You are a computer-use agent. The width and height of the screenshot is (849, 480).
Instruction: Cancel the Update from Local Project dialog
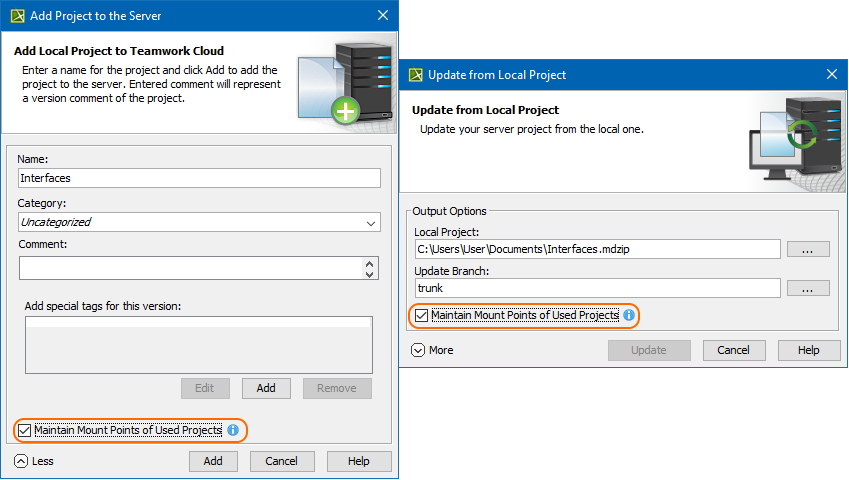[734, 350]
